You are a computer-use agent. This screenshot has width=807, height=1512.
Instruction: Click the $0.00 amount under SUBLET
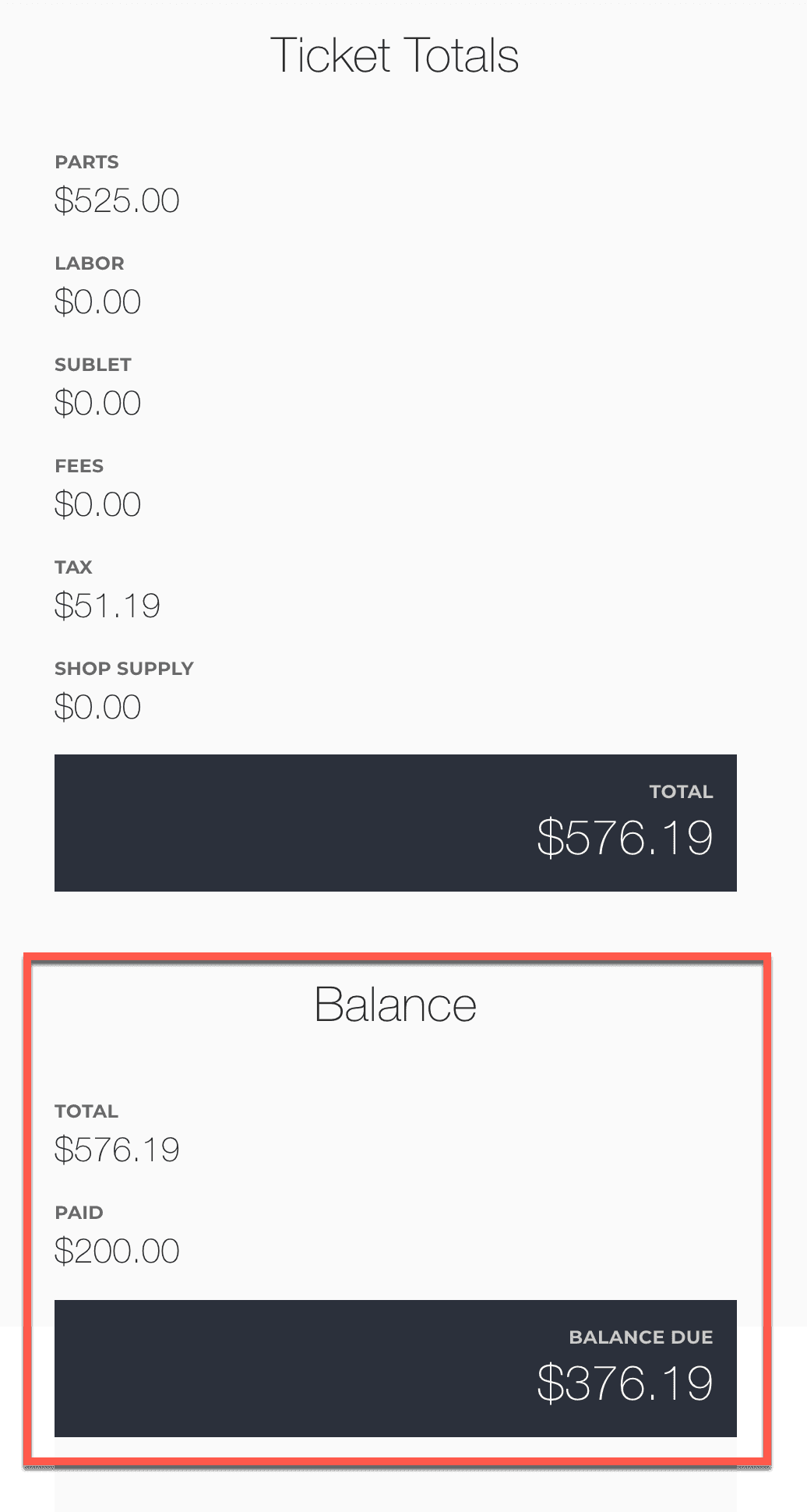97,404
